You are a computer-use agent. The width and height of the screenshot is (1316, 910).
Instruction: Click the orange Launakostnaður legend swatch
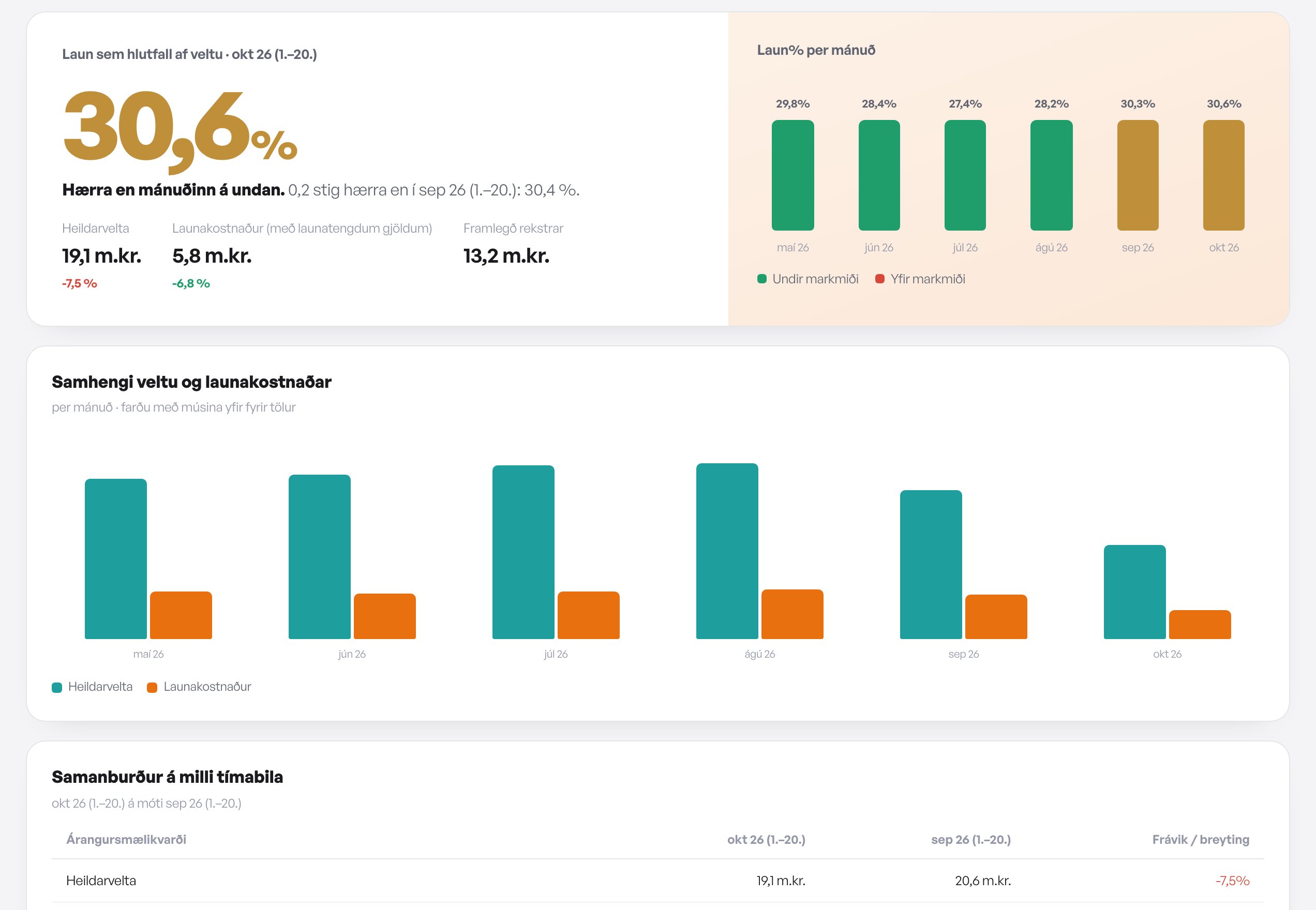click(x=152, y=687)
